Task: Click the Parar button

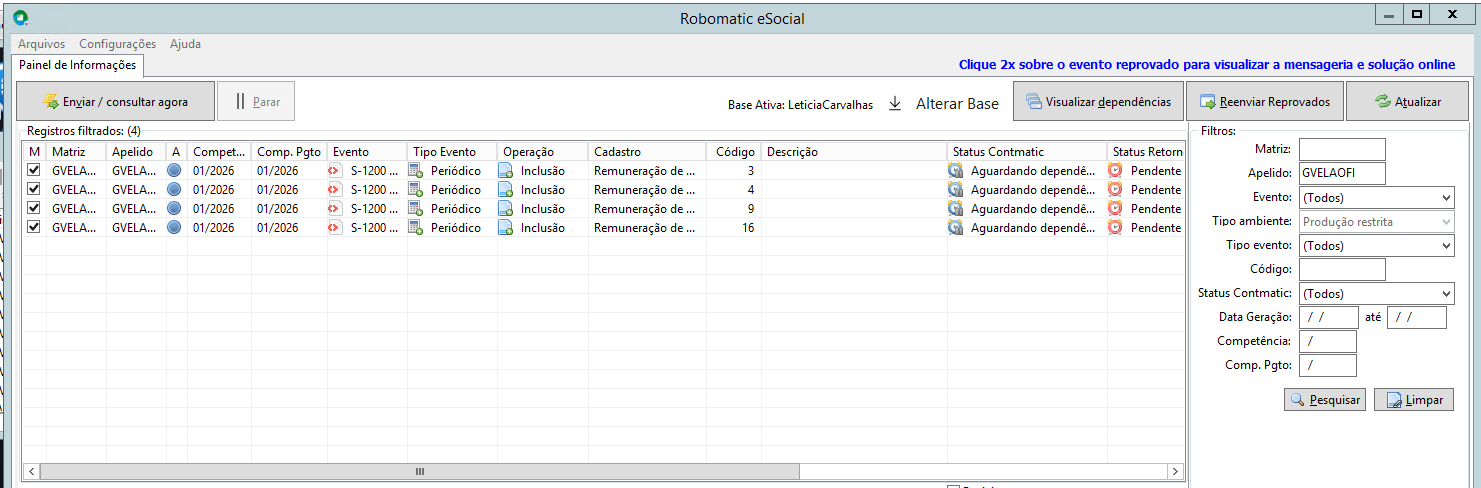Action: [256, 101]
